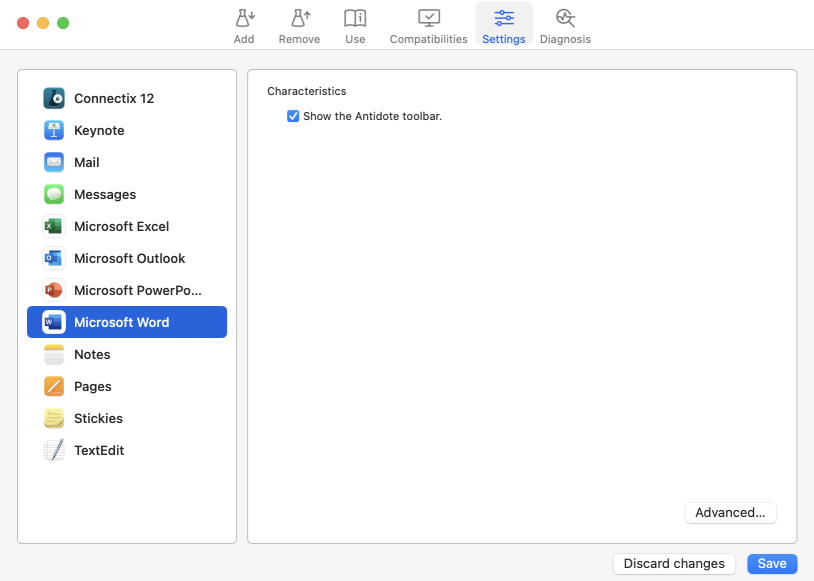
Task: Select Notes in the application list
Action: [92, 354]
